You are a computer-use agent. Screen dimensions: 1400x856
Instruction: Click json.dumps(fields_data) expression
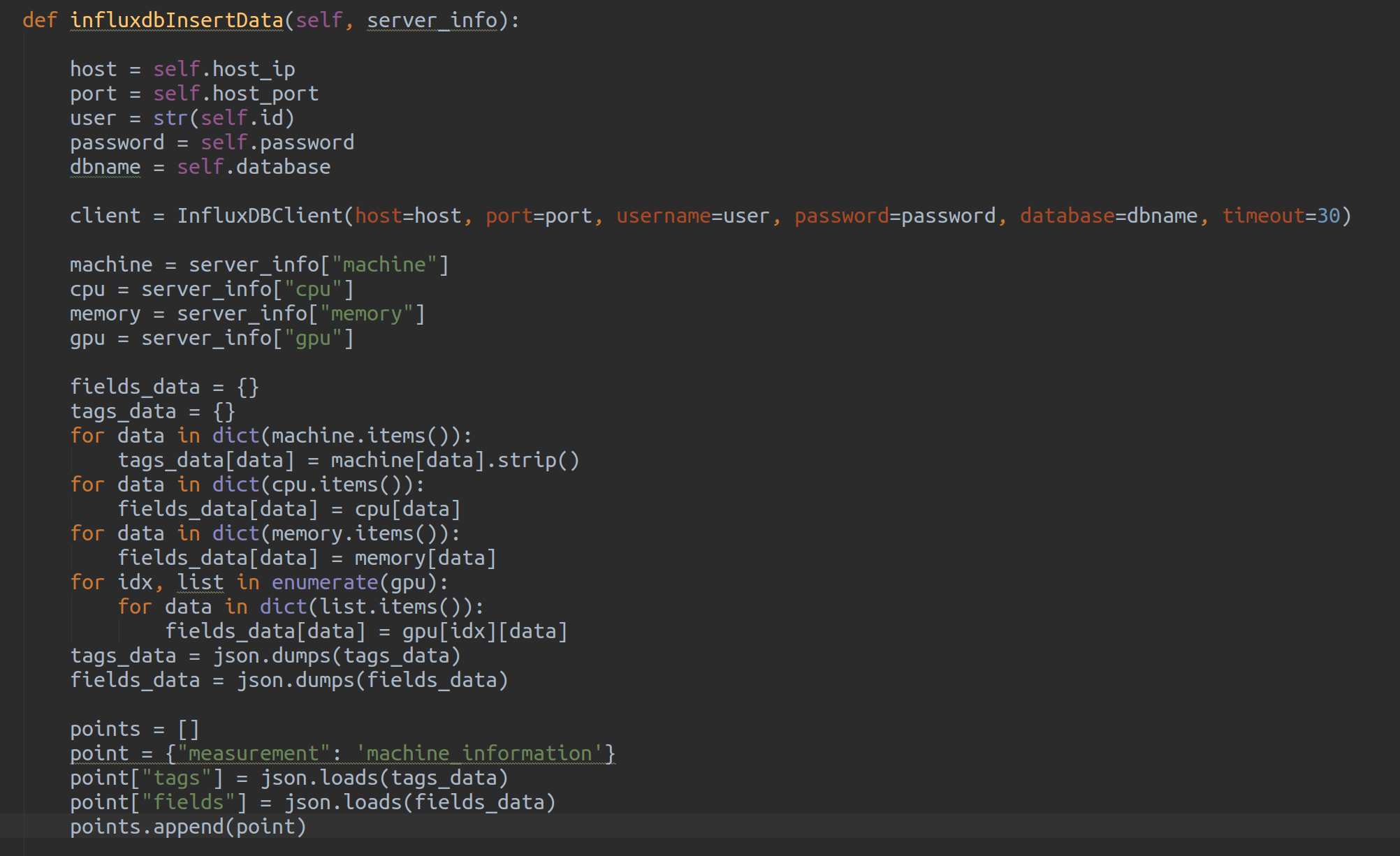point(372,680)
